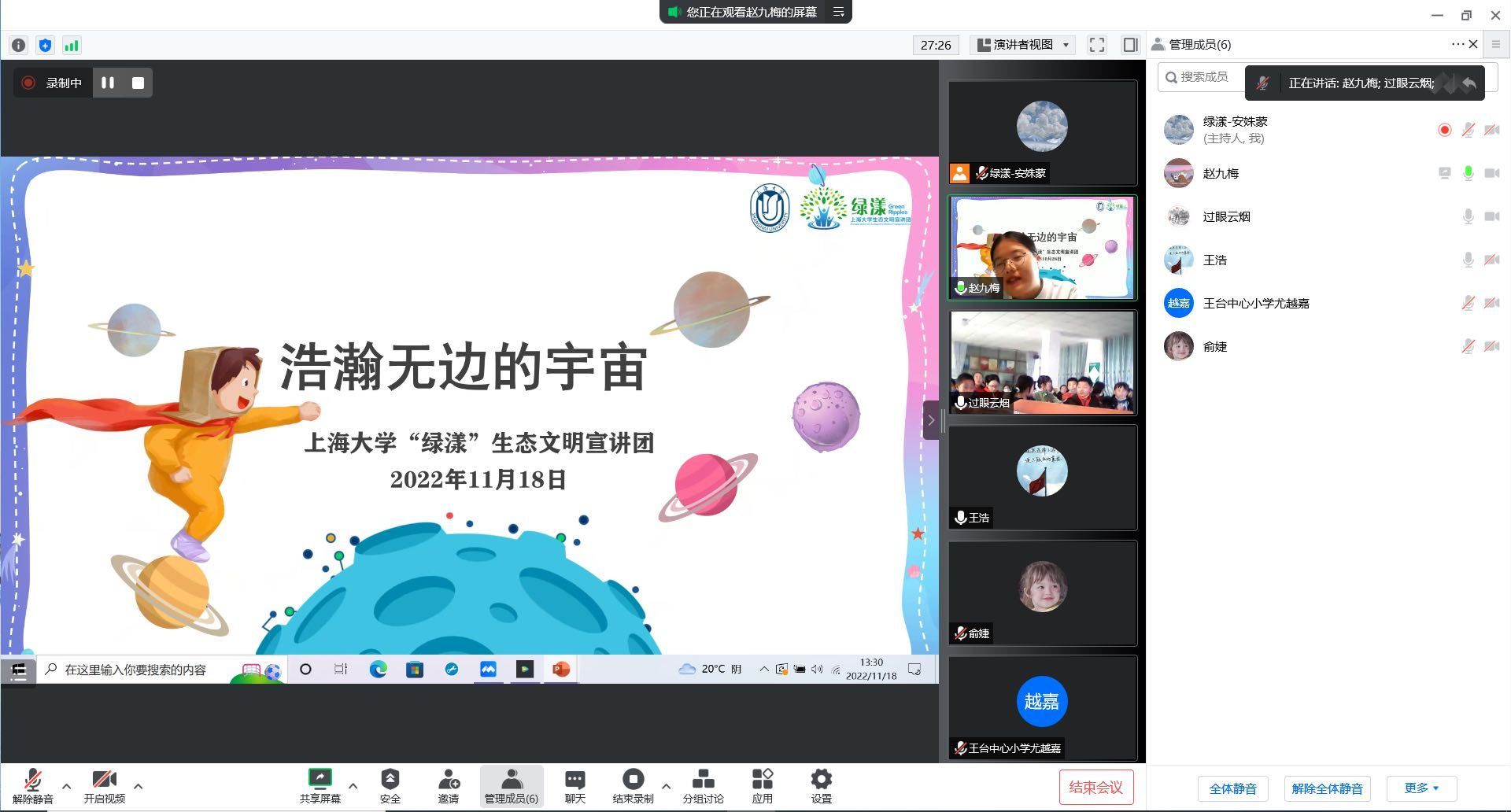Open 设置 (Settings) gear
The width and height of the screenshot is (1511, 812).
(821, 780)
